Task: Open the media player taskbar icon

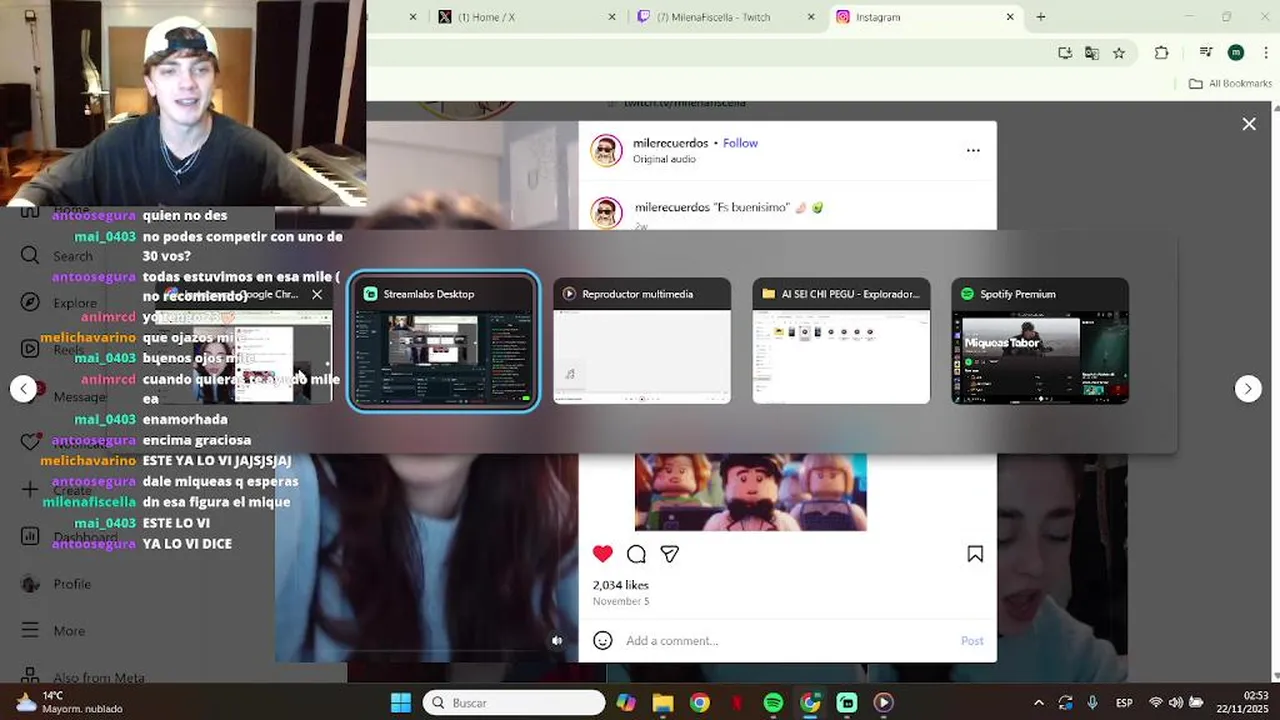Action: (x=883, y=703)
